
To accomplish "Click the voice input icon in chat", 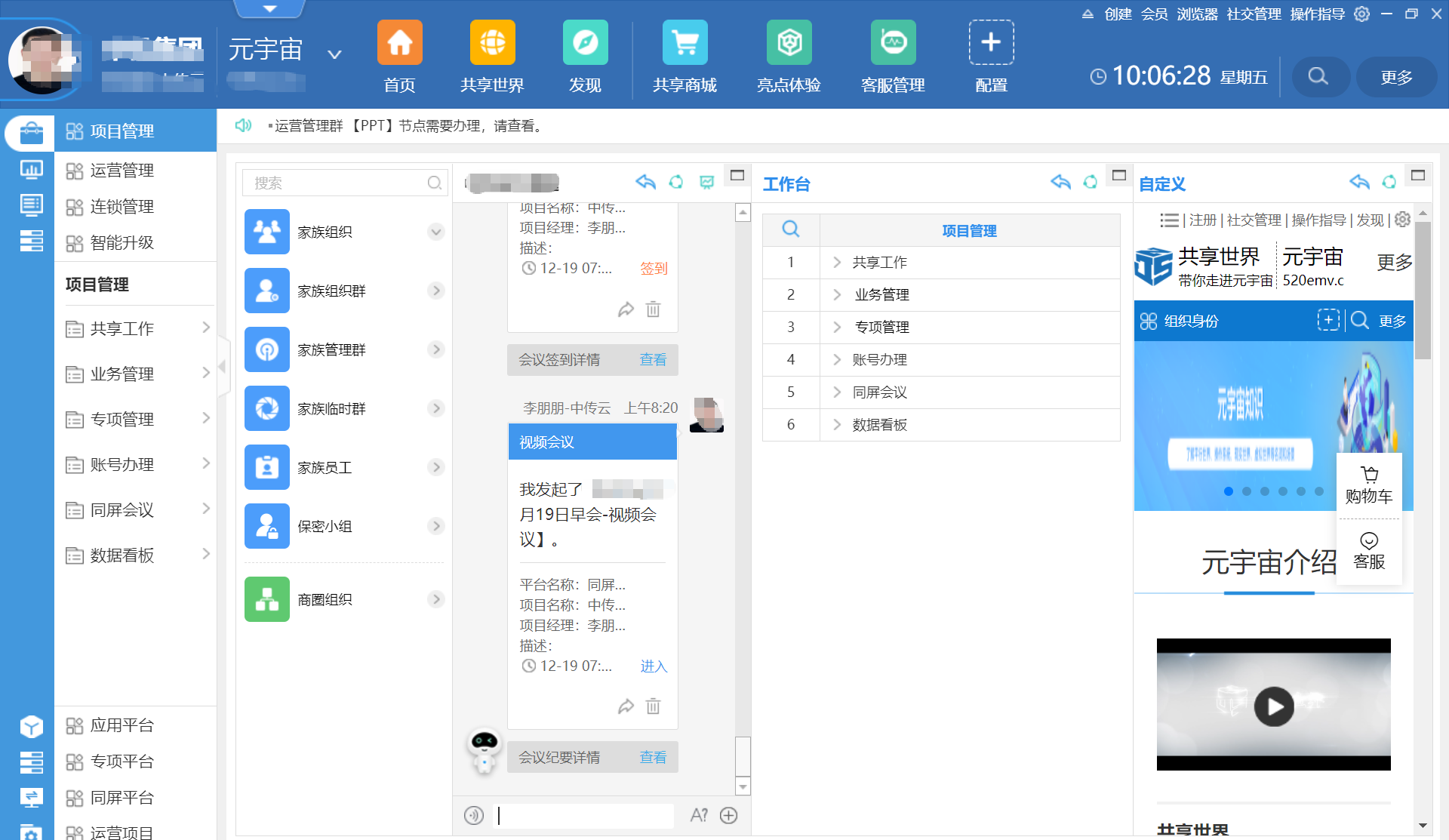I will pos(473,815).
